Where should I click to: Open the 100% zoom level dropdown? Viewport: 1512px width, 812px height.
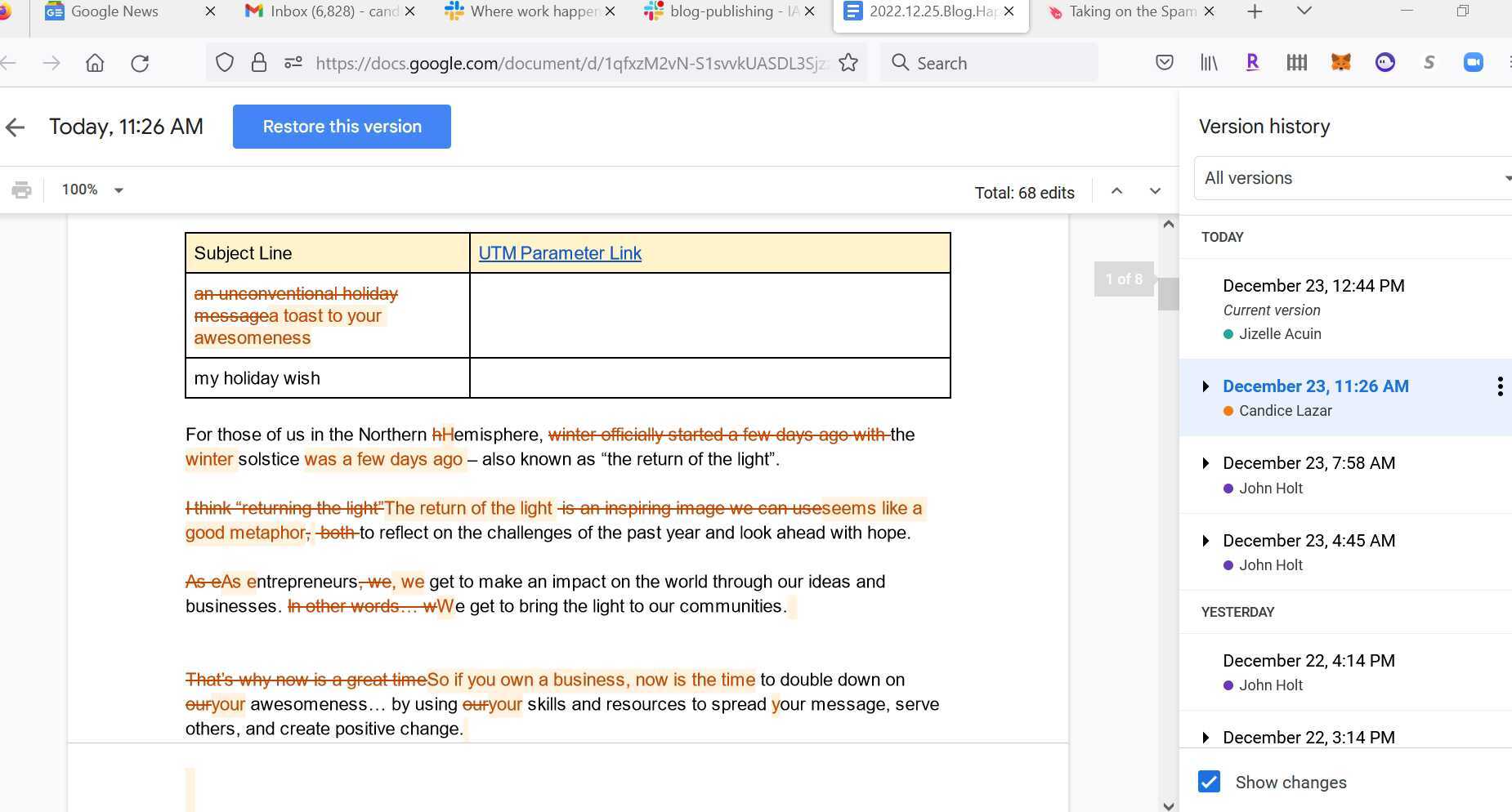click(92, 190)
